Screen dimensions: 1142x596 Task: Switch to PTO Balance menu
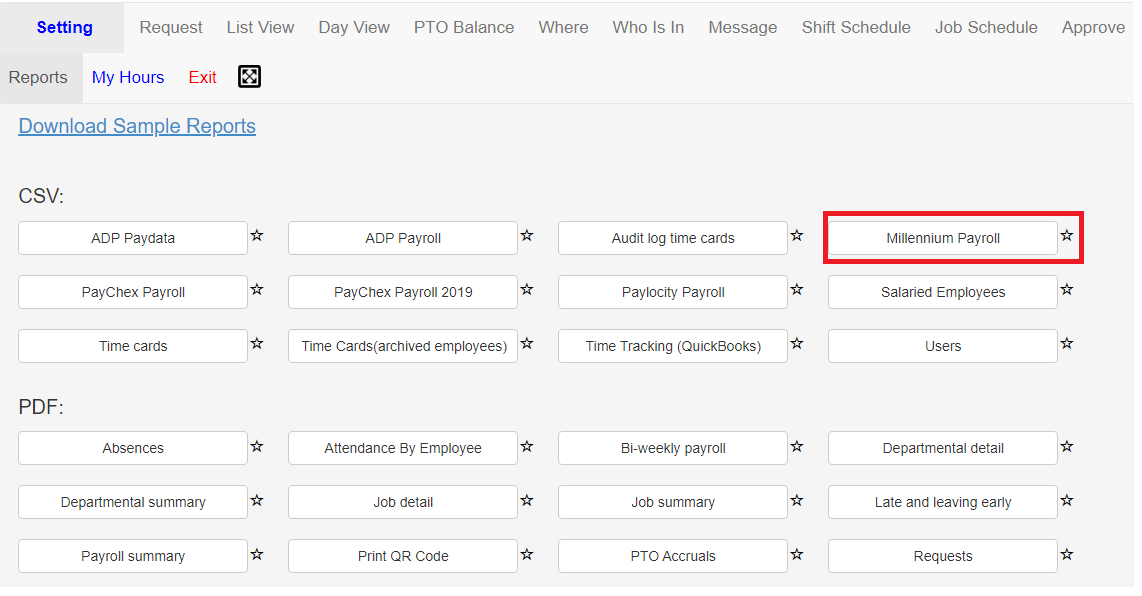464,28
